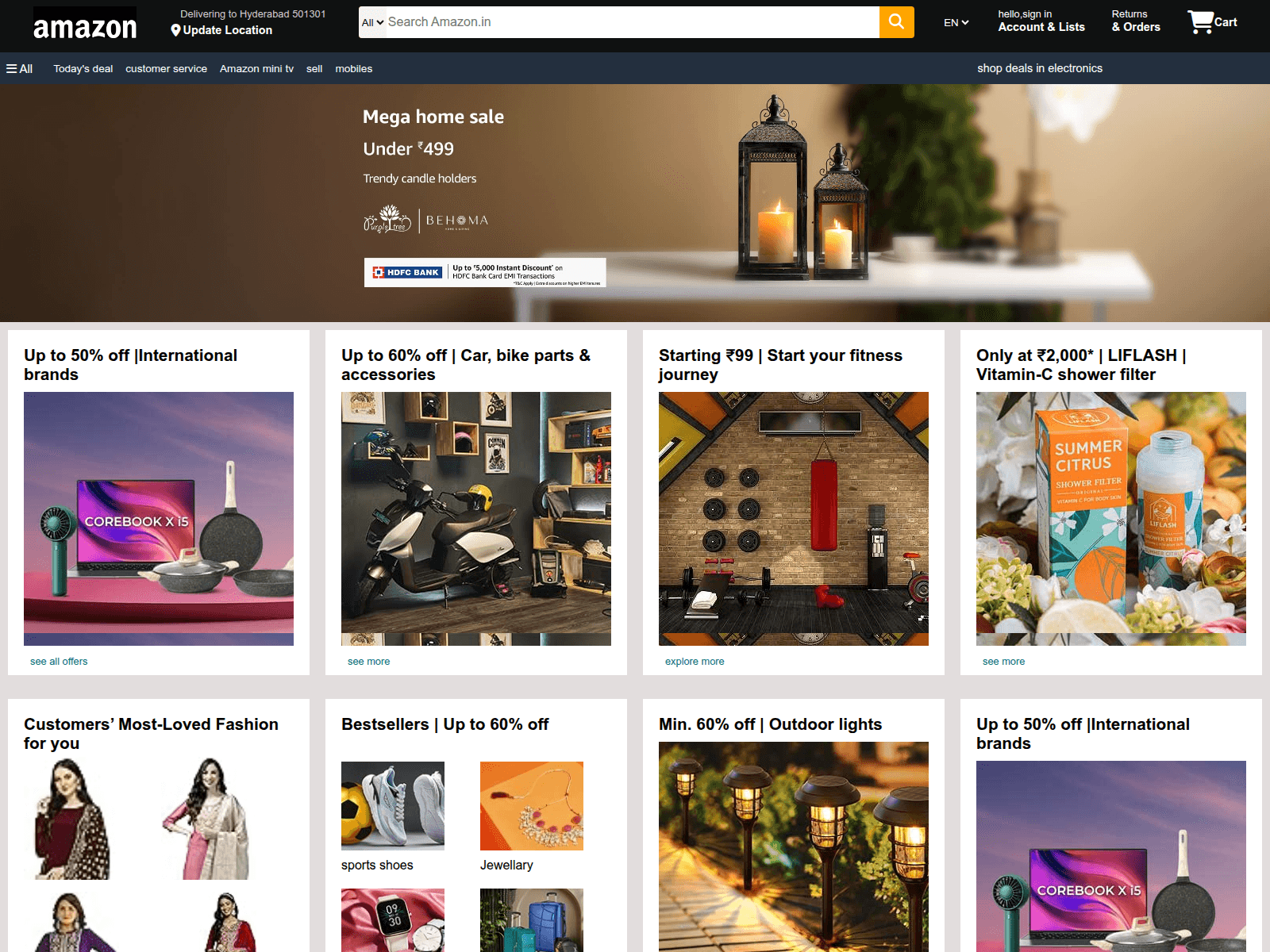Image resolution: width=1270 pixels, height=952 pixels.
Task: Go to Today's deal
Action: tap(83, 69)
